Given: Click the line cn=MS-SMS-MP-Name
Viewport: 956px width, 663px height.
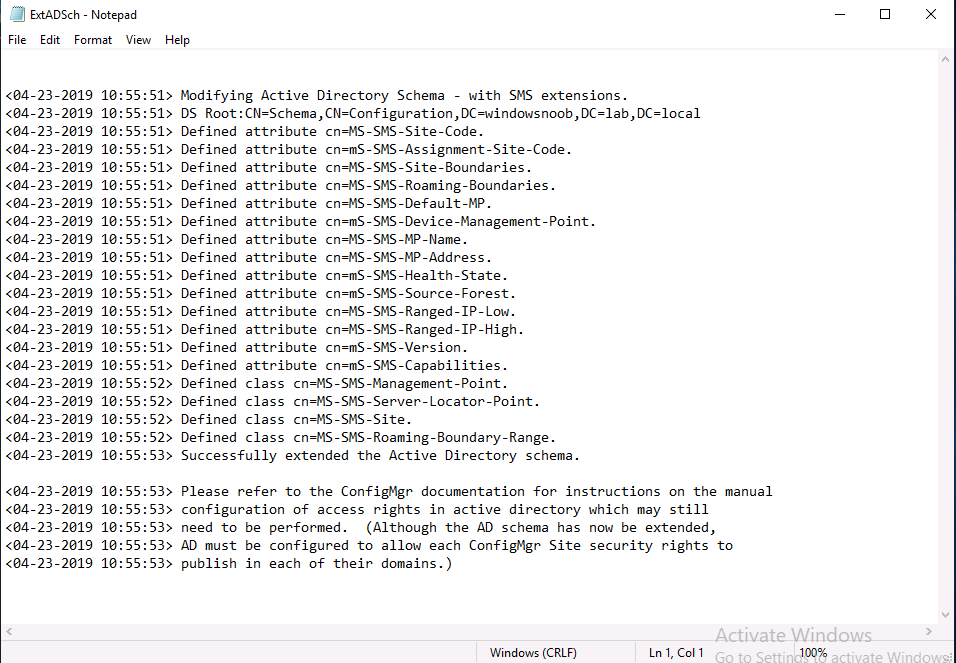Looking at the screenshot, I should pos(237,240).
